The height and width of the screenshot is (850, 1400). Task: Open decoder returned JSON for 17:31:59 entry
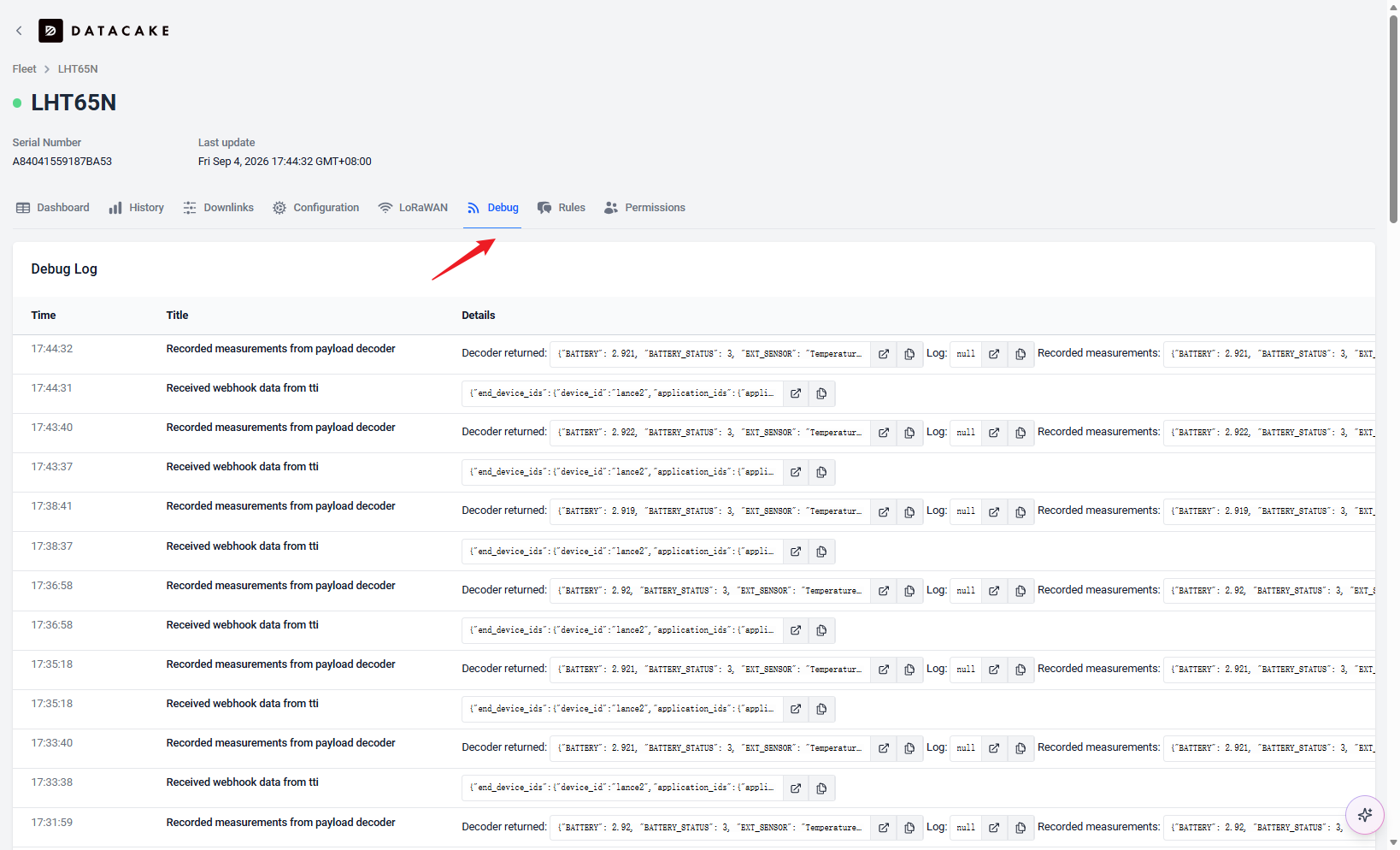884,828
